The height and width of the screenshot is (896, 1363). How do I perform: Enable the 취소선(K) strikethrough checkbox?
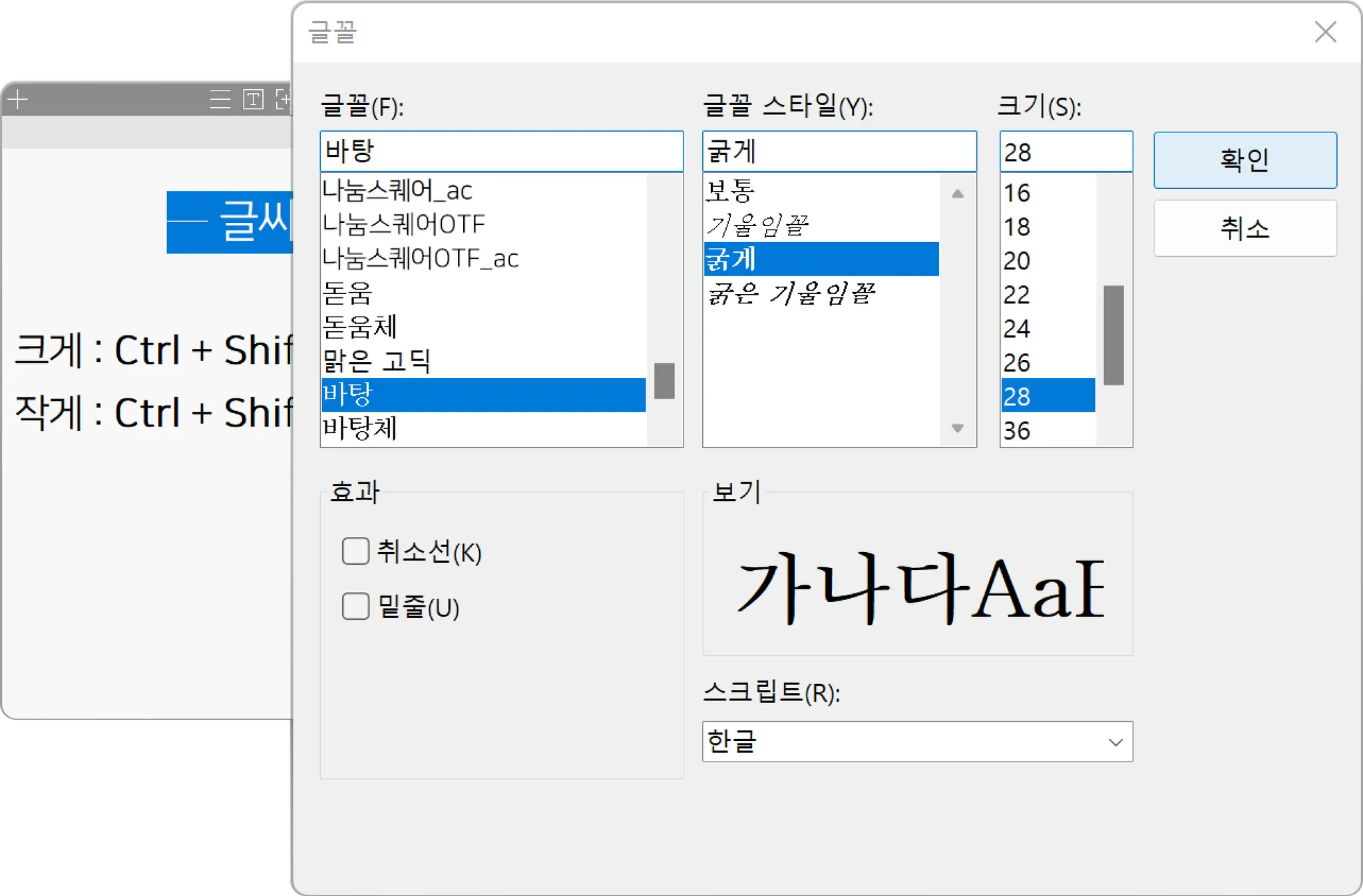[x=355, y=551]
